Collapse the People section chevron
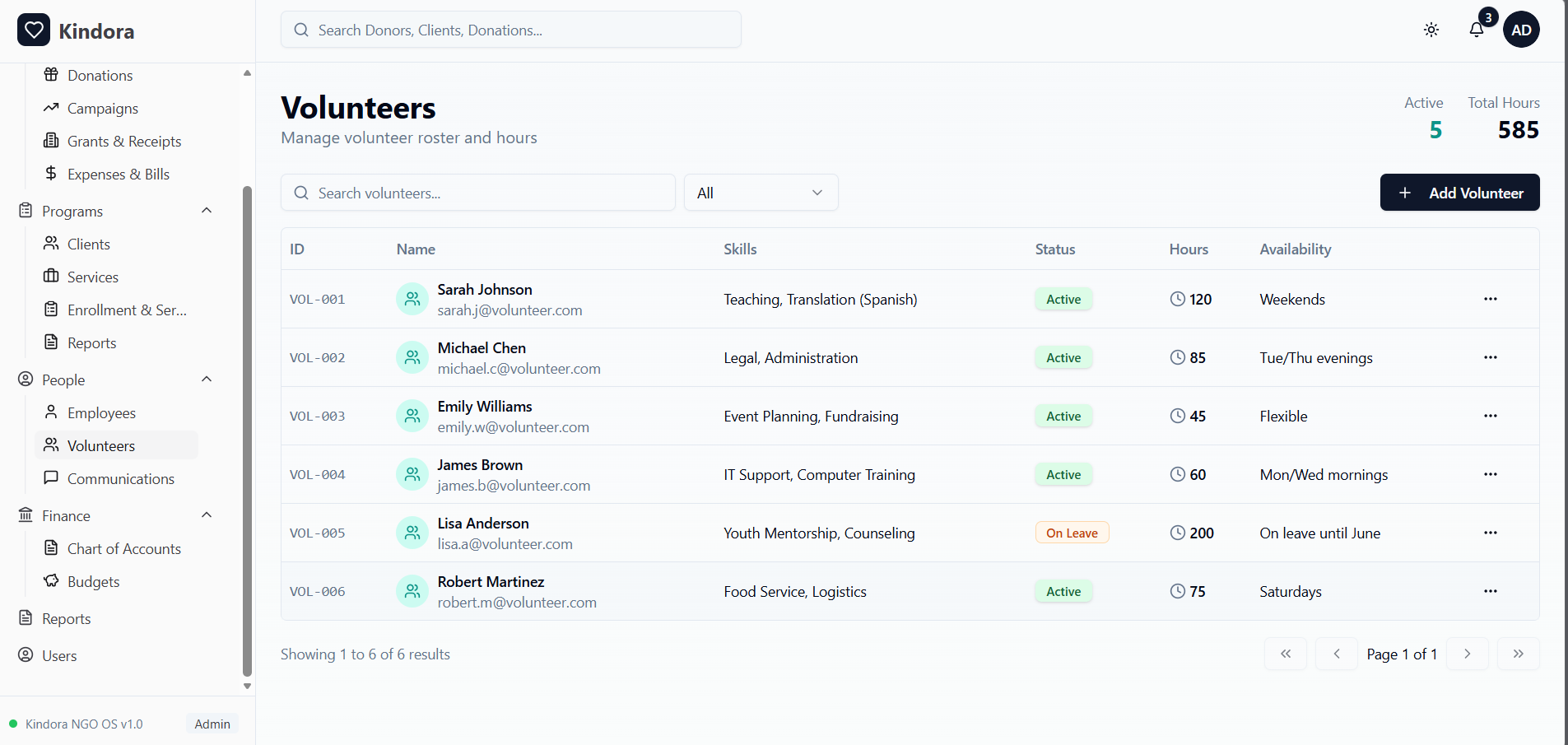This screenshot has width=1568, height=745. click(207, 379)
